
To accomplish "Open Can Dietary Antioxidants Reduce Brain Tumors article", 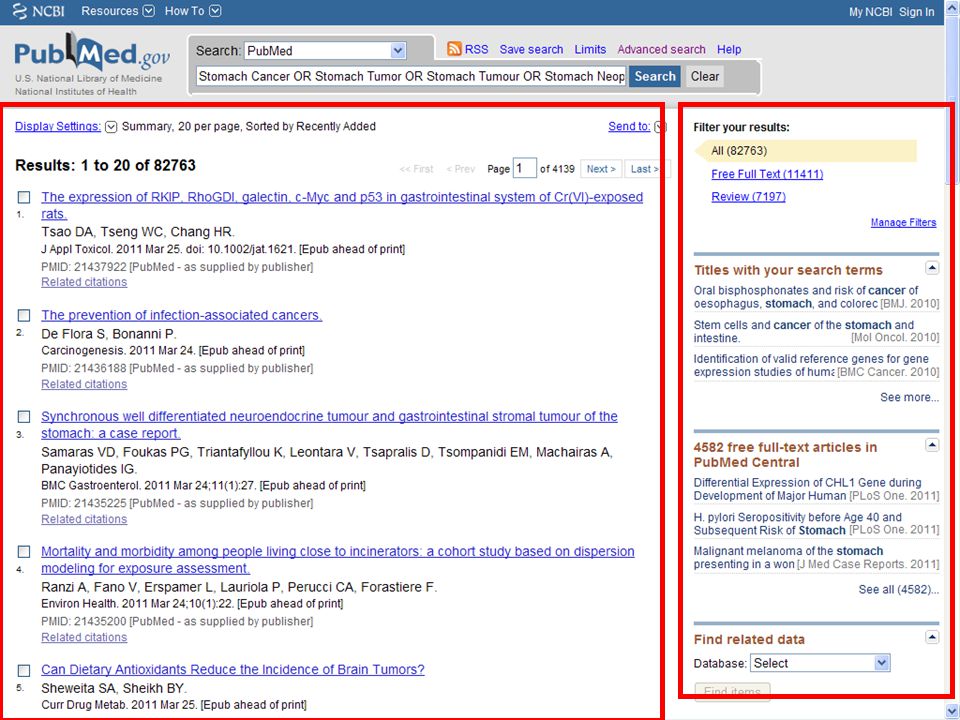I will pyautogui.click(x=233, y=669).
